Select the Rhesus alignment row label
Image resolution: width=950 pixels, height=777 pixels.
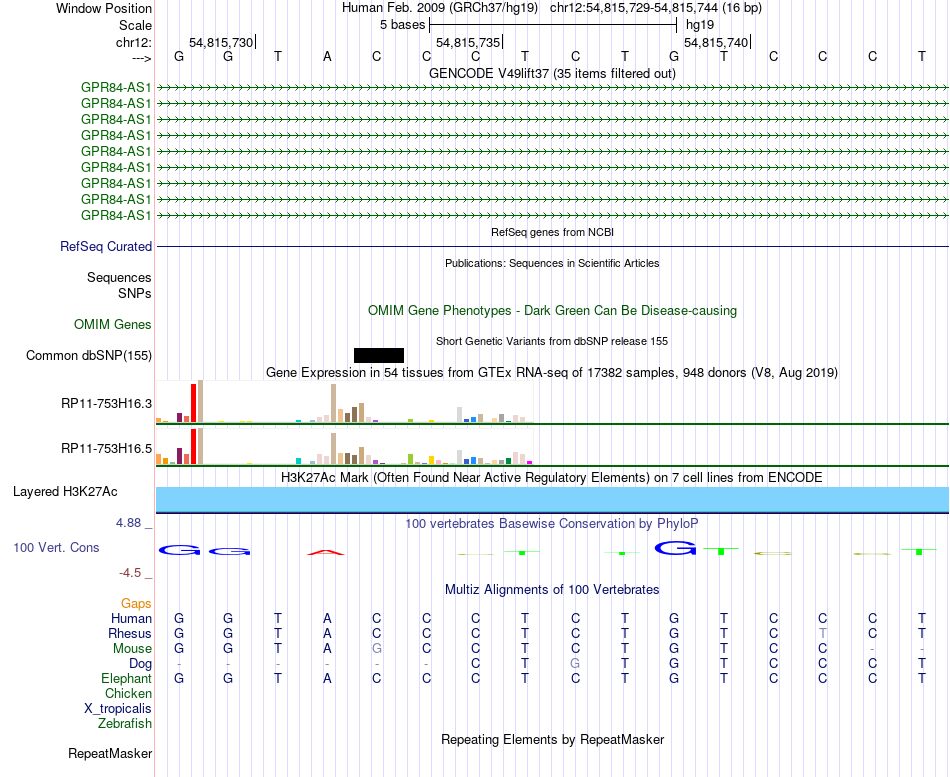(x=130, y=634)
